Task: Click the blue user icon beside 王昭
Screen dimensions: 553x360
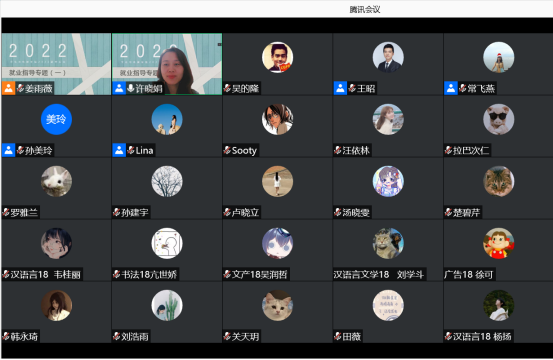Action: pyautogui.click(x=340, y=88)
